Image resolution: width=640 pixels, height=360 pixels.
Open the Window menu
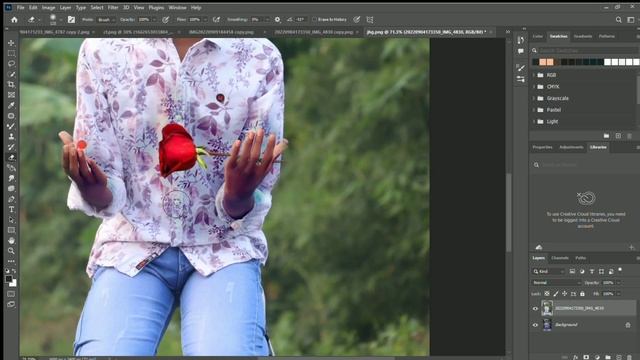[x=177, y=7]
